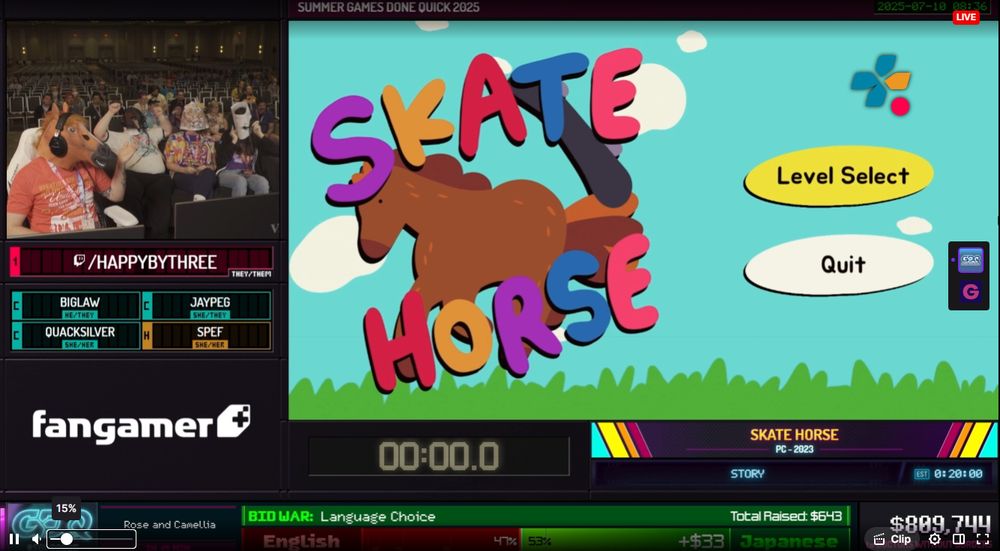Toggle theatre mode in the player
Viewport: 1000px width, 551px height.
point(958,539)
